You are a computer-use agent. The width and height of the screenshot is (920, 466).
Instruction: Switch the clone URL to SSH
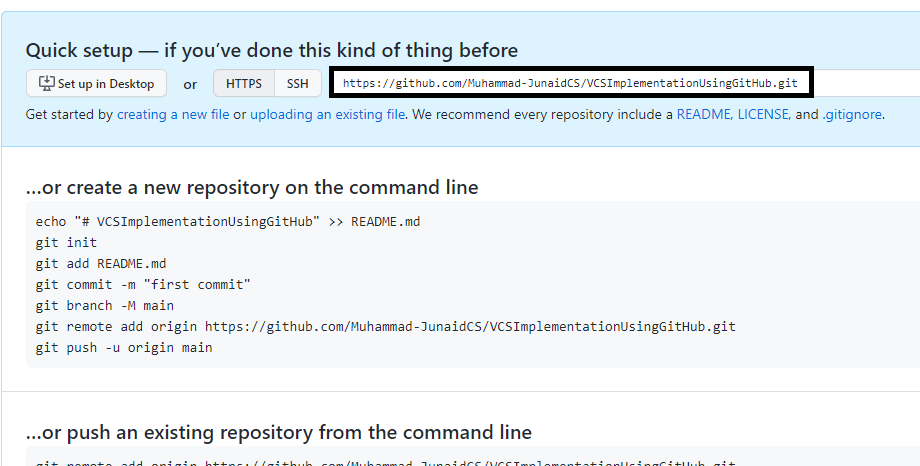point(297,83)
